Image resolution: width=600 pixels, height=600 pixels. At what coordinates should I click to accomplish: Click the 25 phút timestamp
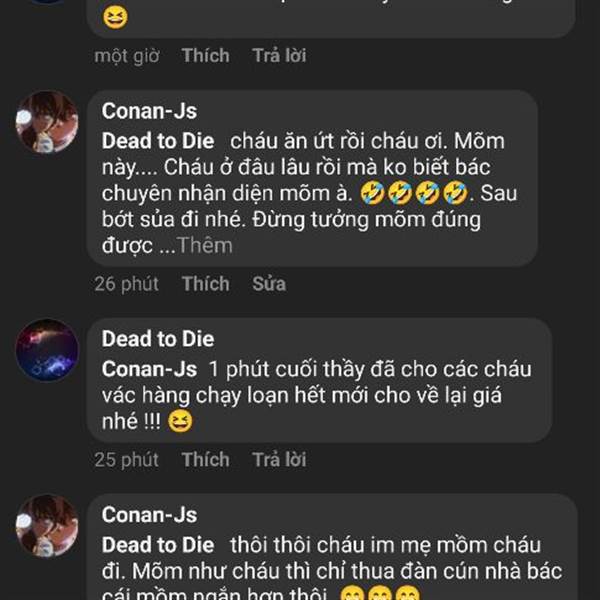click(x=126, y=460)
